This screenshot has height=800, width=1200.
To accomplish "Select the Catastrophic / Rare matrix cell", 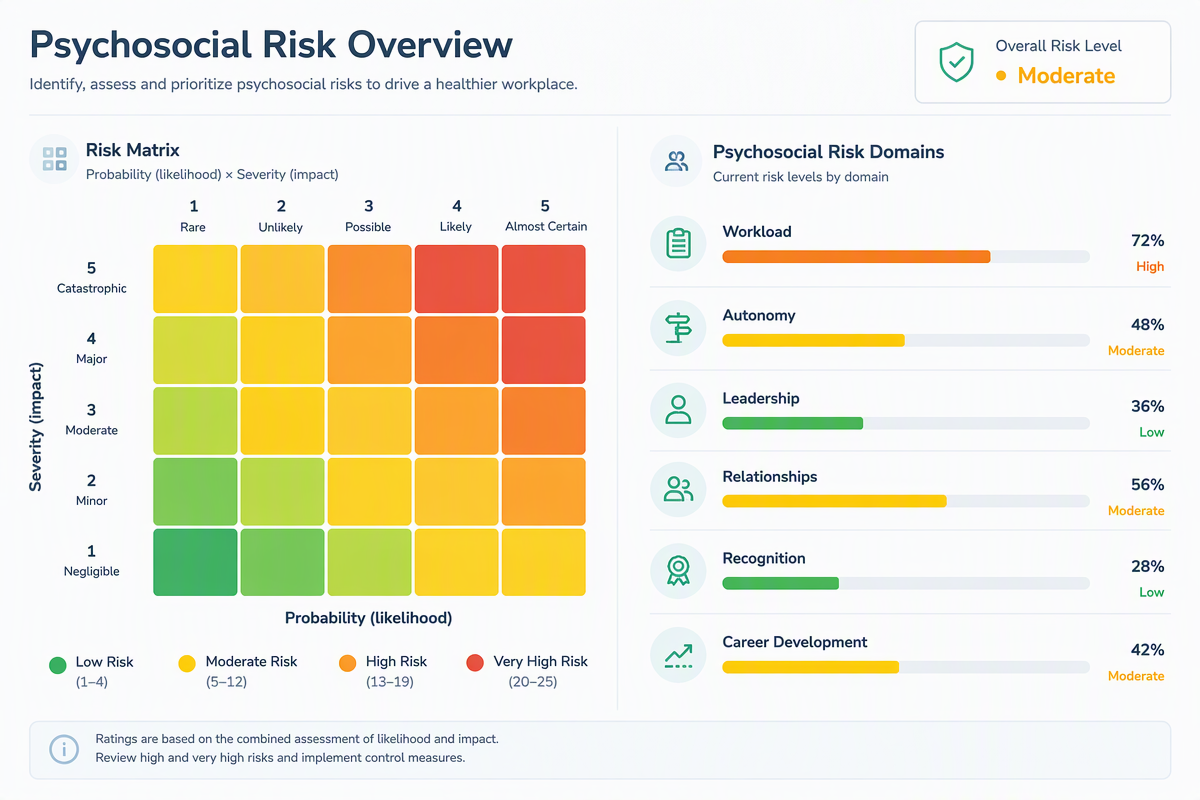I will (195, 279).
